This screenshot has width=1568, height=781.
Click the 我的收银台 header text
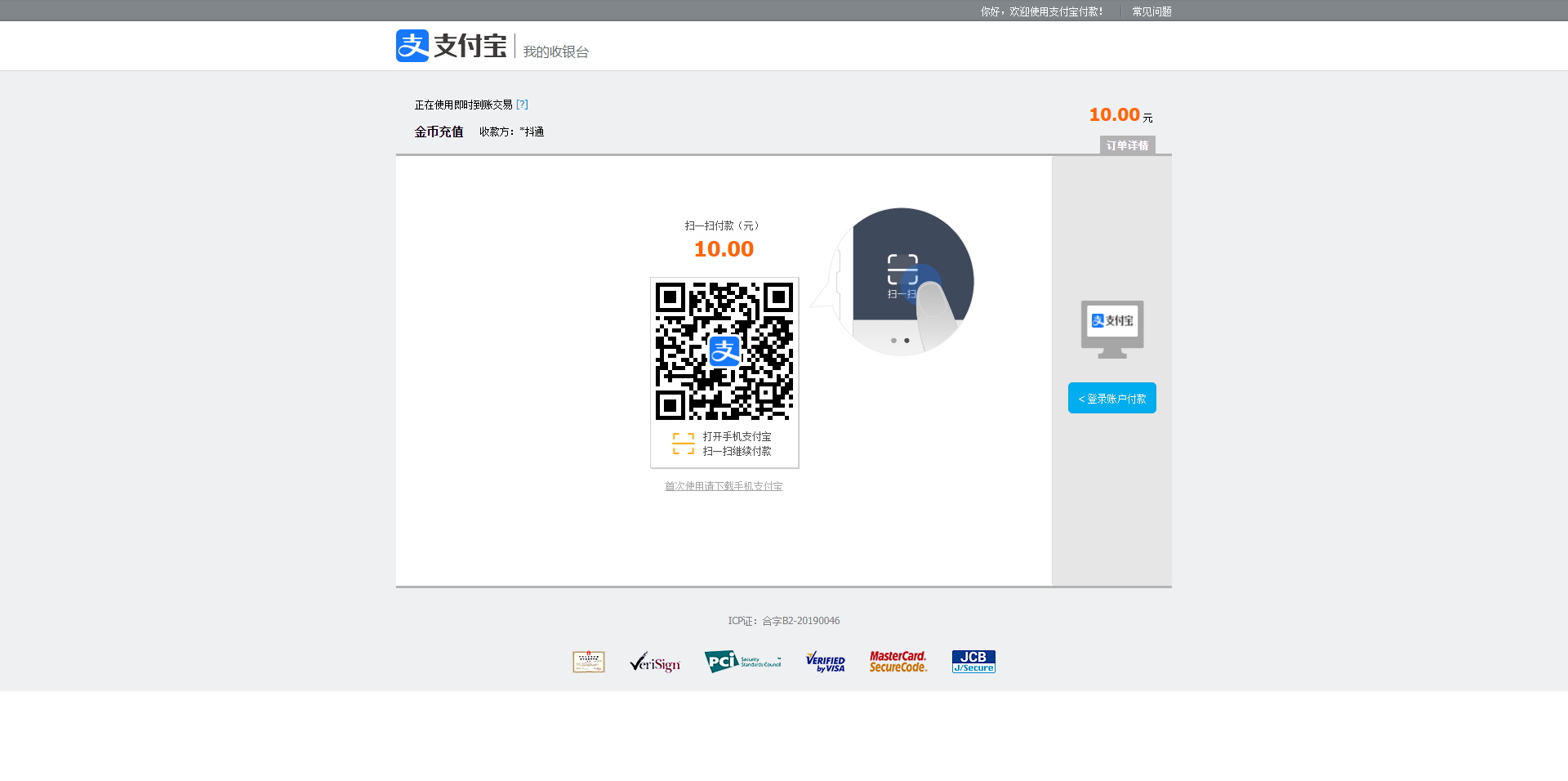point(556,51)
